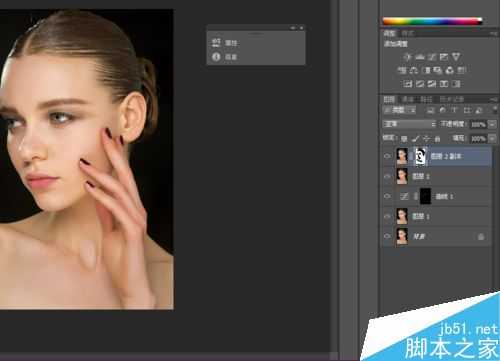Hide the 图层 2 副本 layer
This screenshot has width=500, height=361.
[x=387, y=156]
